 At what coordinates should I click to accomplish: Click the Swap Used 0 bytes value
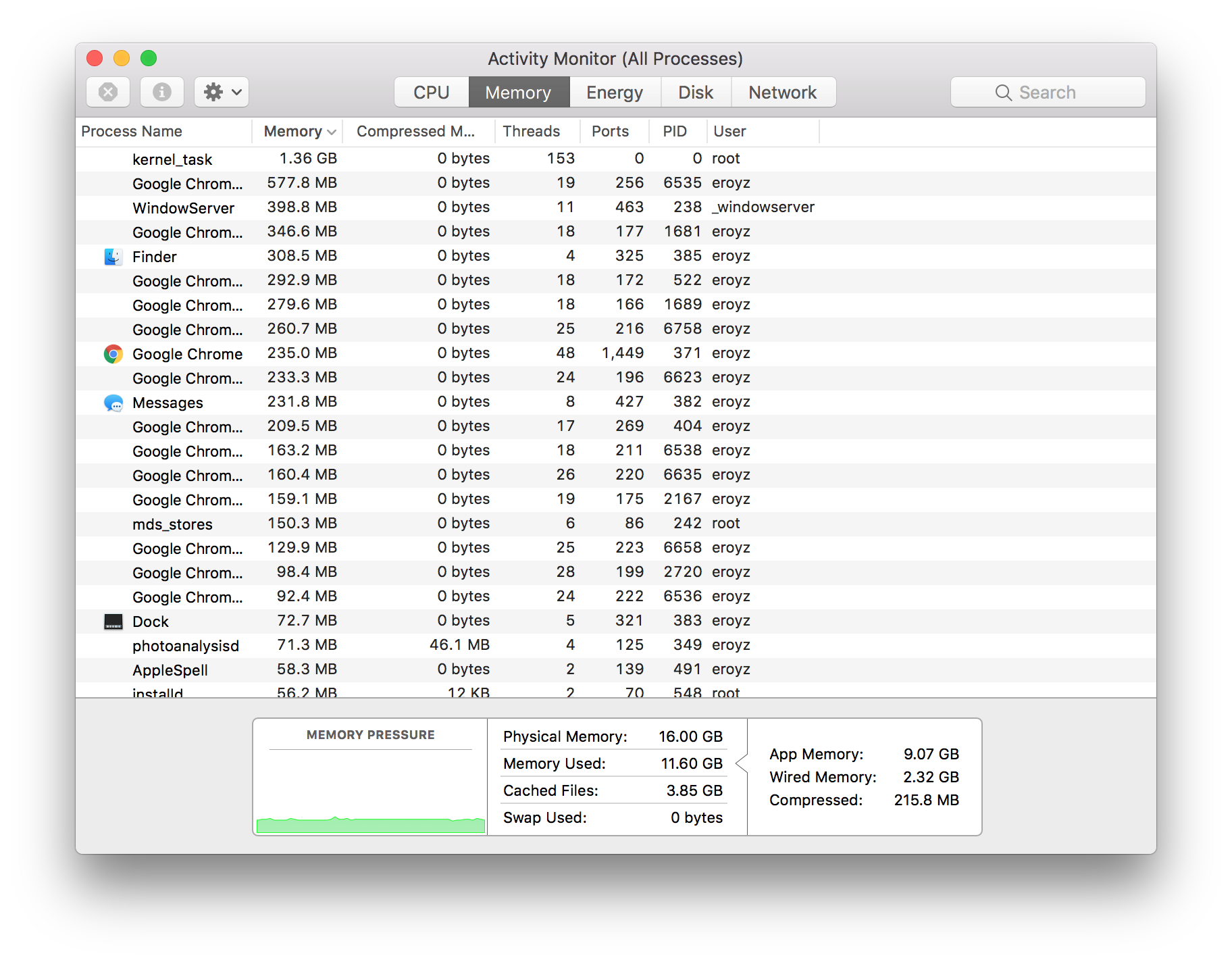click(x=696, y=817)
